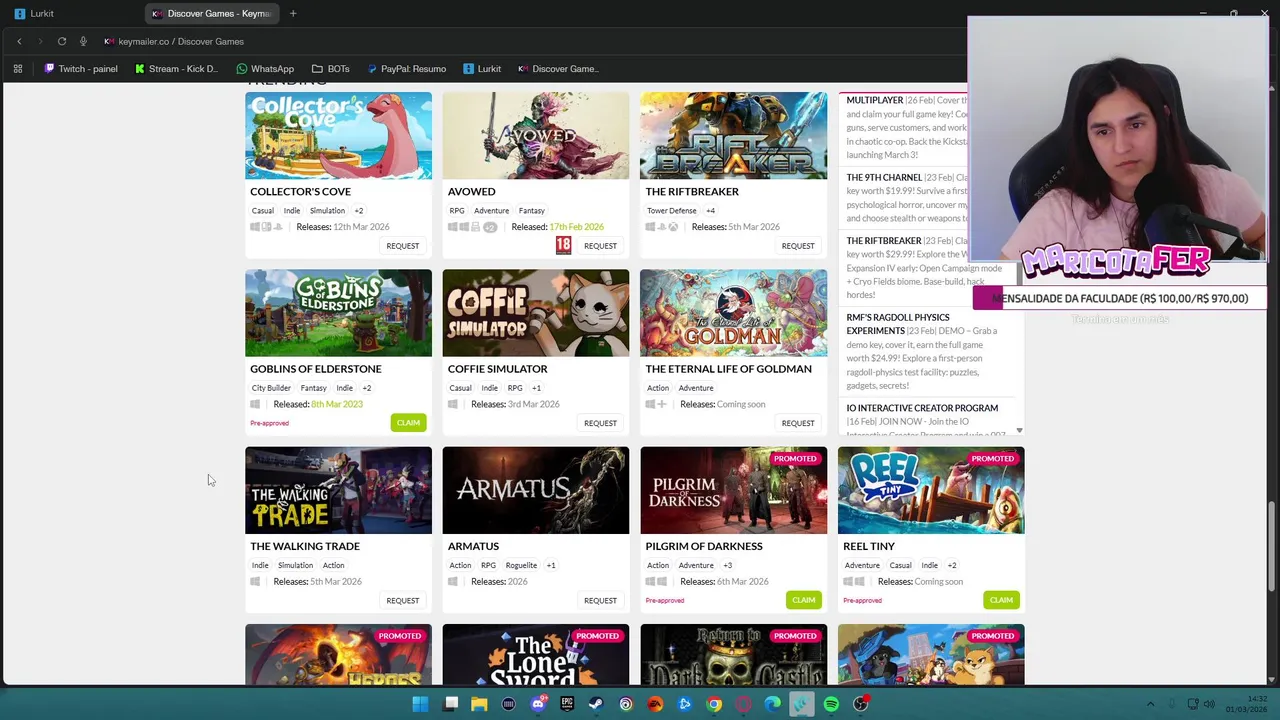Open the apps grid icon in bookmarks bar
This screenshot has width=1280, height=720.
click(x=17, y=69)
